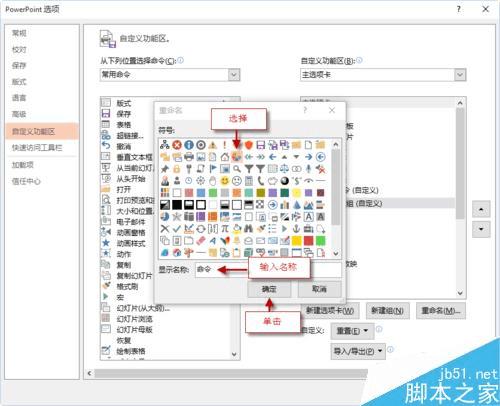Select the blue checkmark symbol
Image resolution: width=500 pixels, height=406 pixels.
click(x=177, y=229)
